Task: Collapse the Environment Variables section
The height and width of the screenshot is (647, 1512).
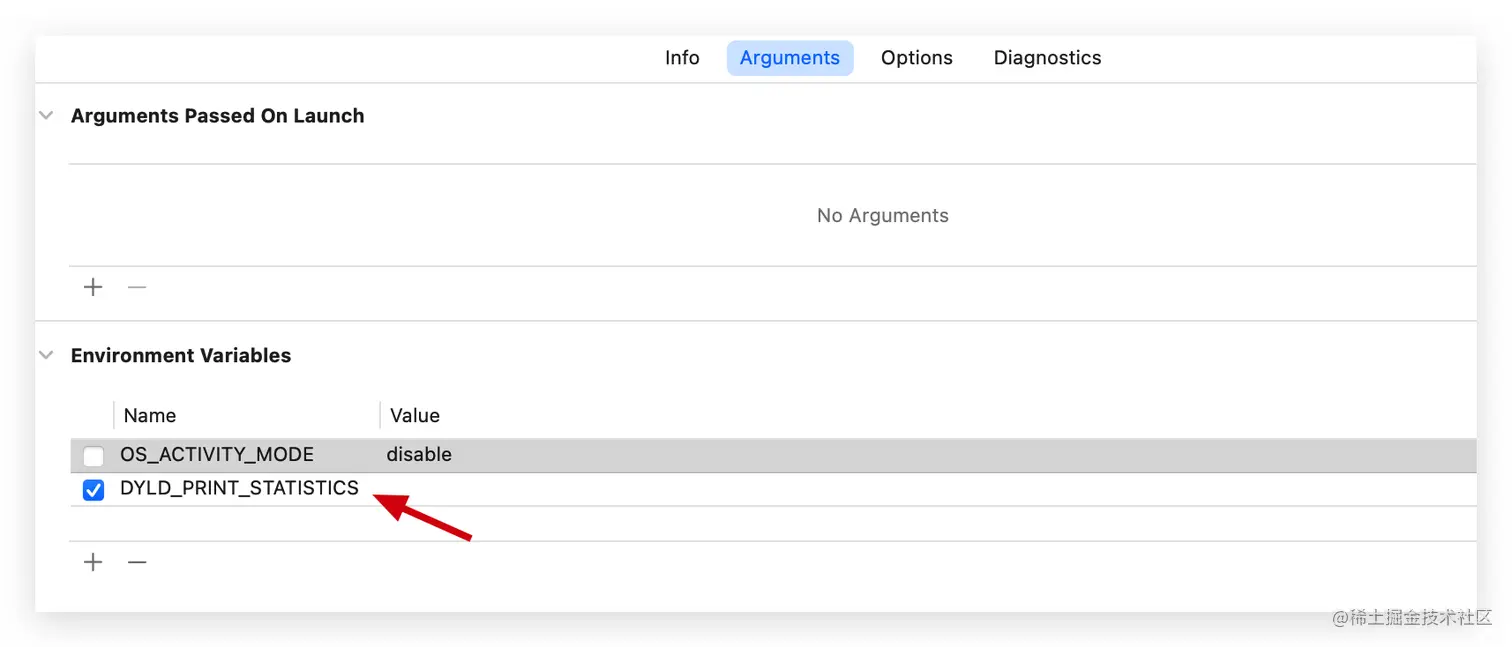Action: [46, 355]
